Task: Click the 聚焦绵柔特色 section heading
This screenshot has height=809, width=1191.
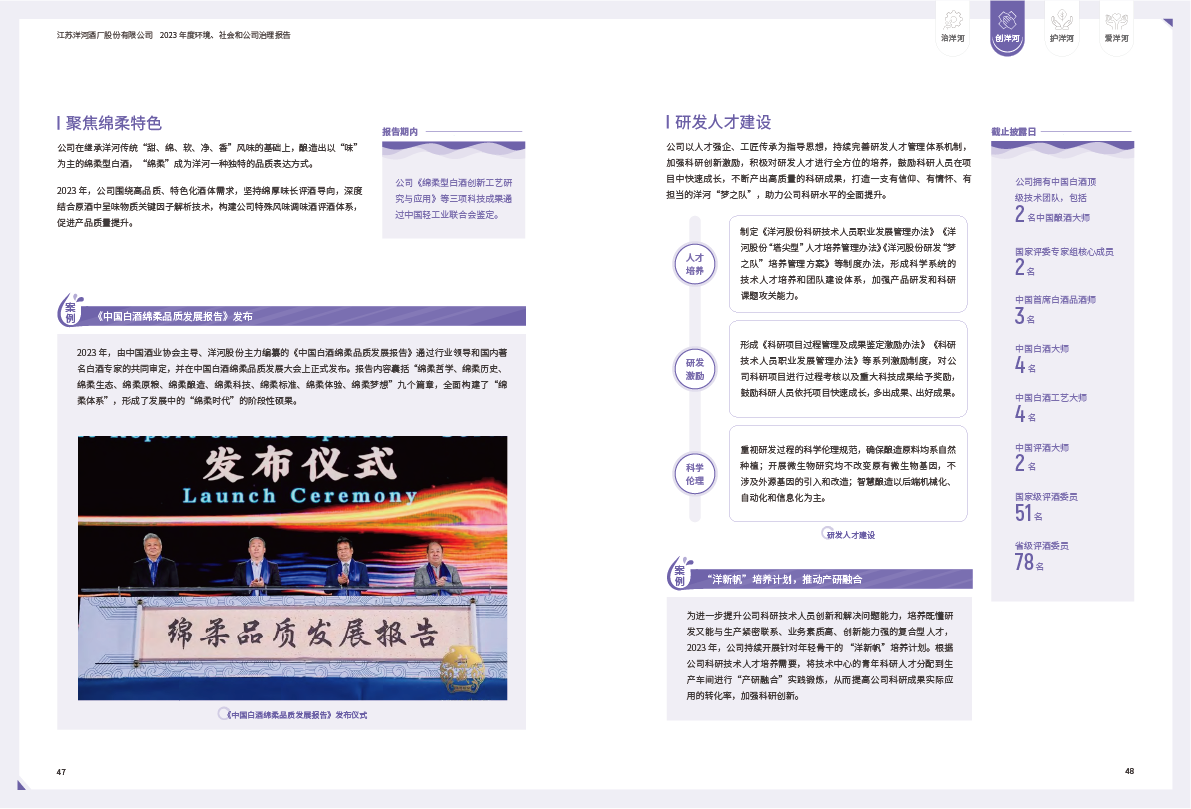Action: 113,123
